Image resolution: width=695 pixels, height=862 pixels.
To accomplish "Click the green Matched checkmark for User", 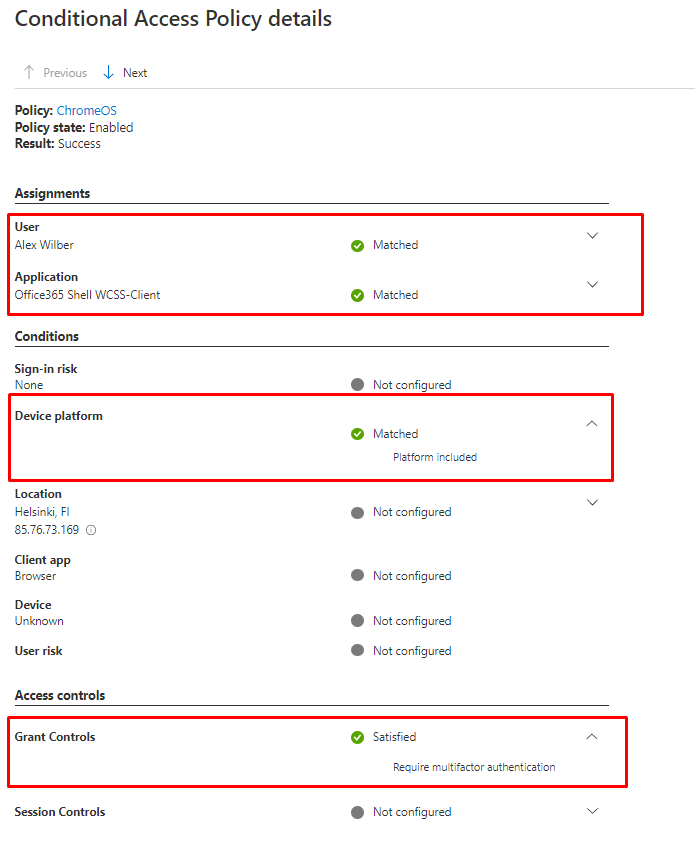I will (x=357, y=245).
